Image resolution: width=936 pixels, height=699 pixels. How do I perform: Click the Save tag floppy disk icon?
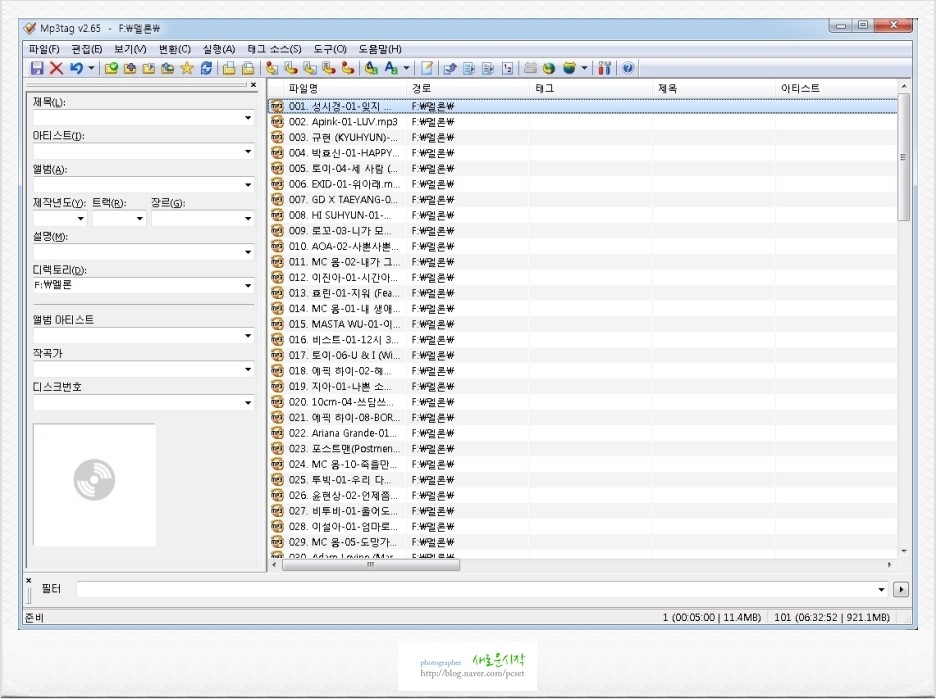pyautogui.click(x=37, y=68)
